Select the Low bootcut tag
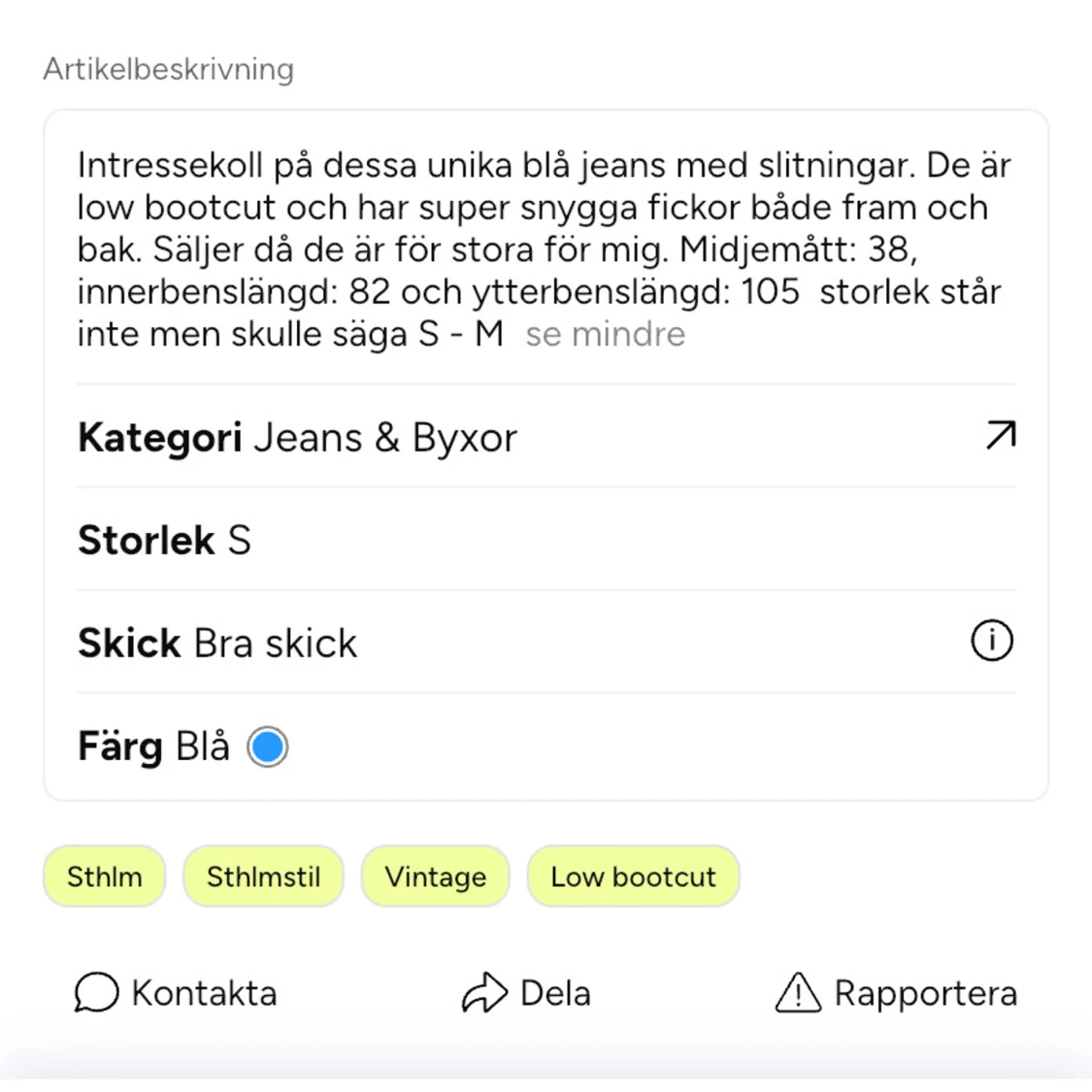This screenshot has width=1092, height=1092. point(633,877)
